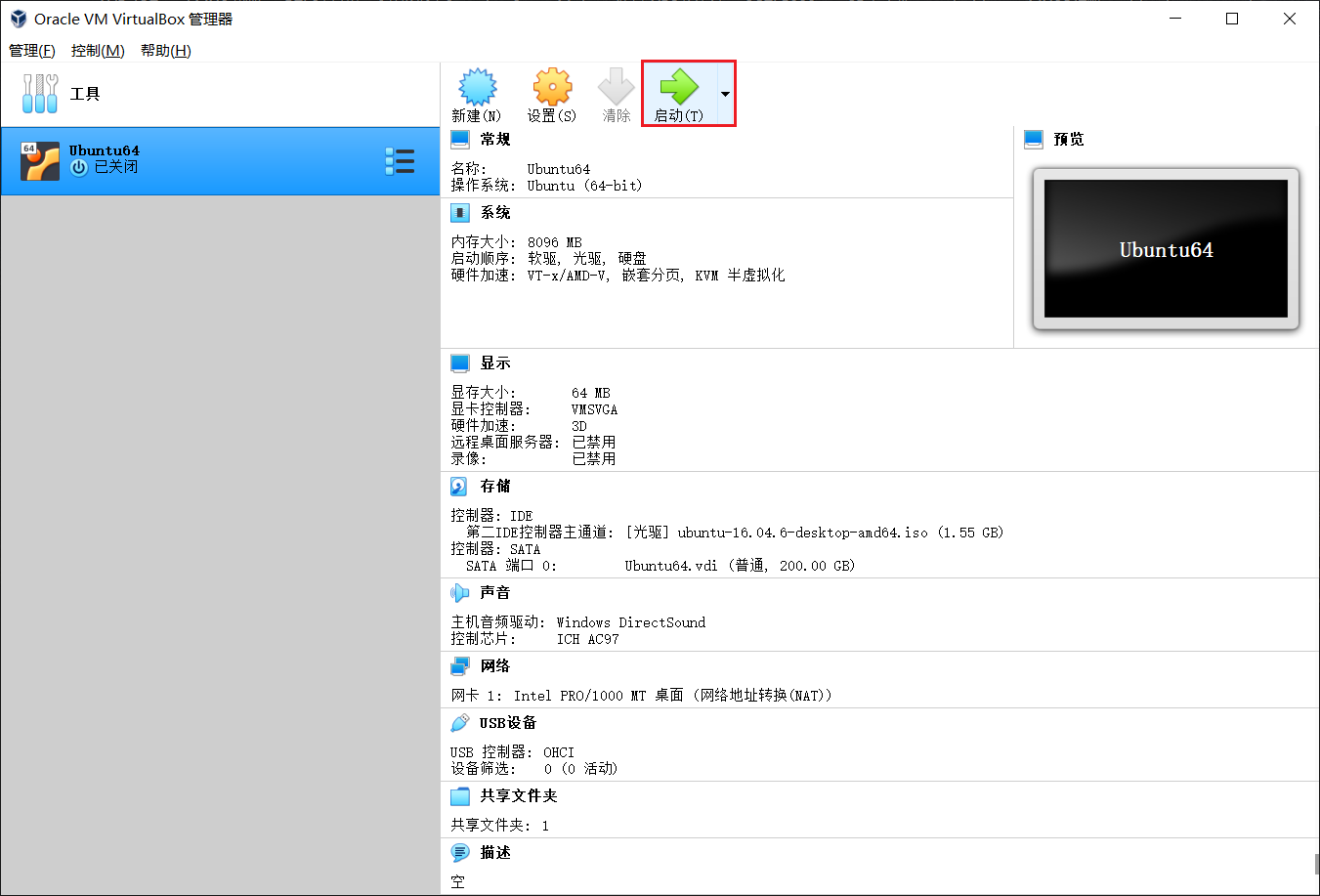Open the Ubuntu64 machine list menu icon
This screenshot has width=1320, height=896.
(x=400, y=161)
